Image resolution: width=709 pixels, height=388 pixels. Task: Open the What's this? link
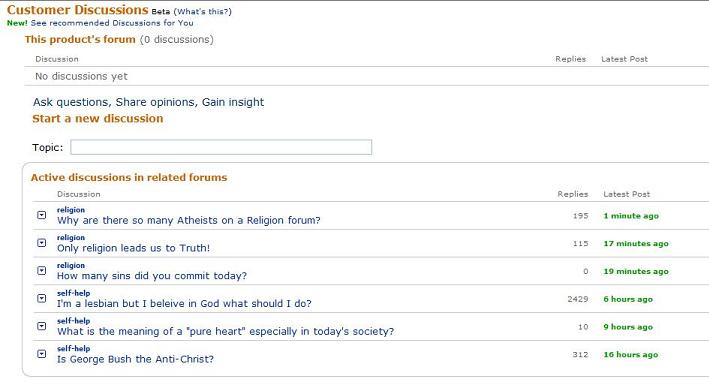[203, 11]
